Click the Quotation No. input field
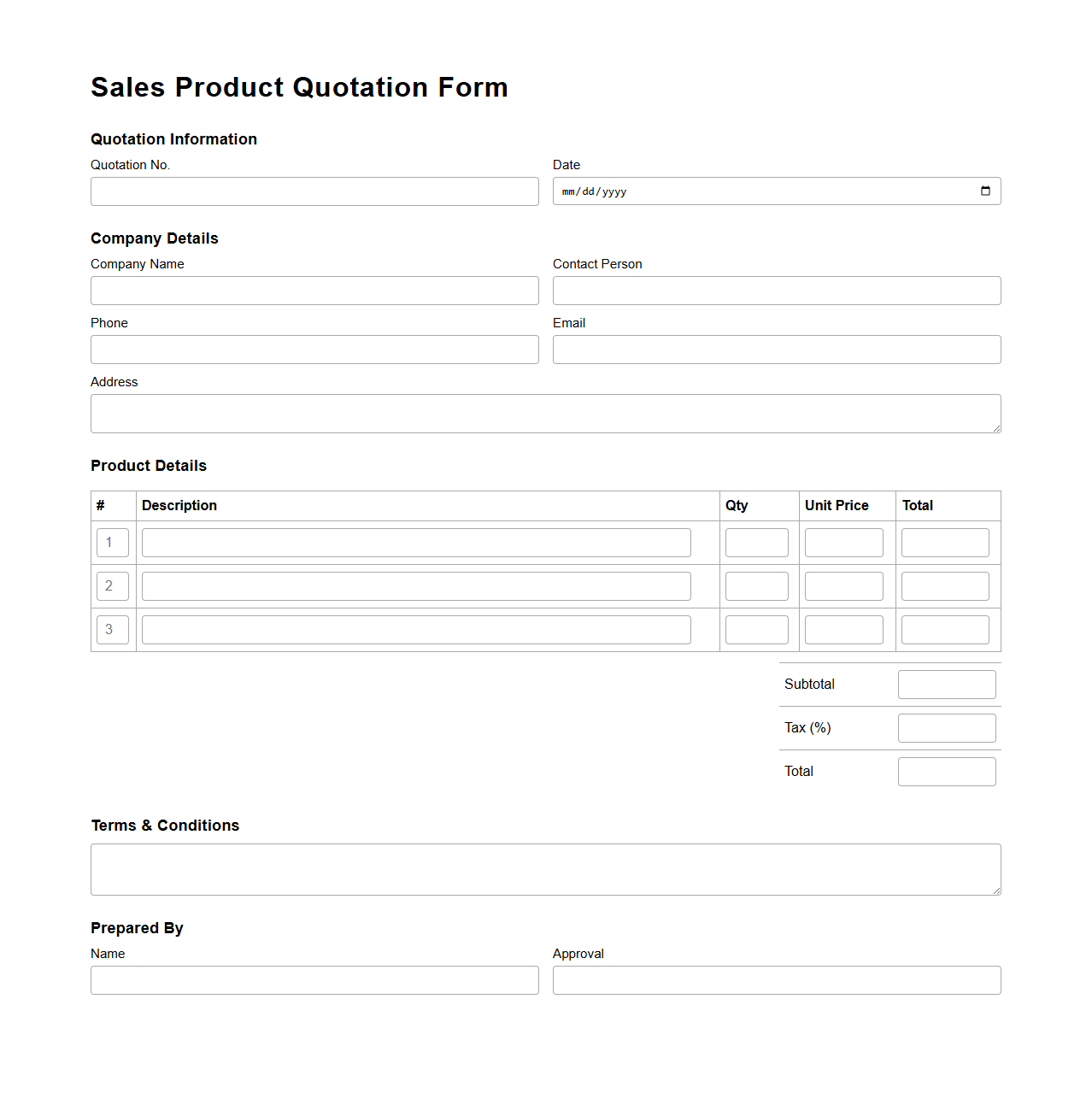 pyautogui.click(x=314, y=191)
